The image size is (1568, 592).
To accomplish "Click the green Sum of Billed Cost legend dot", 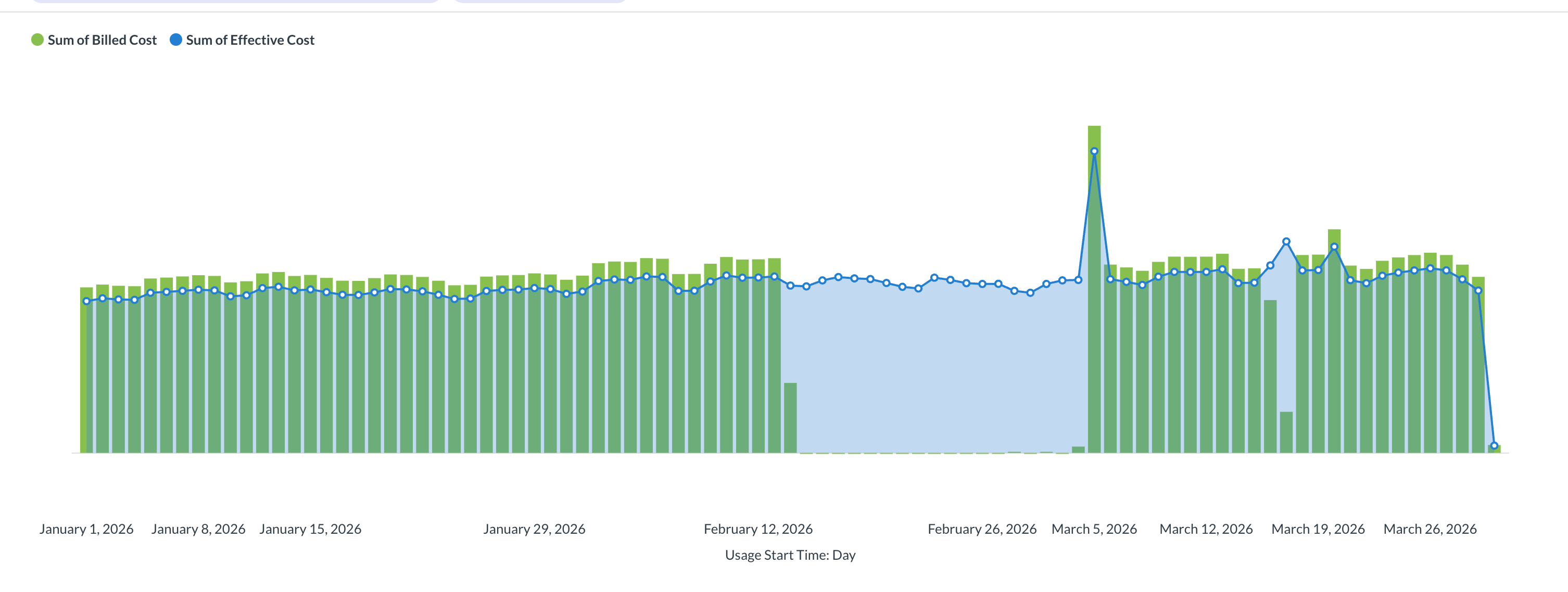I will click(x=37, y=40).
